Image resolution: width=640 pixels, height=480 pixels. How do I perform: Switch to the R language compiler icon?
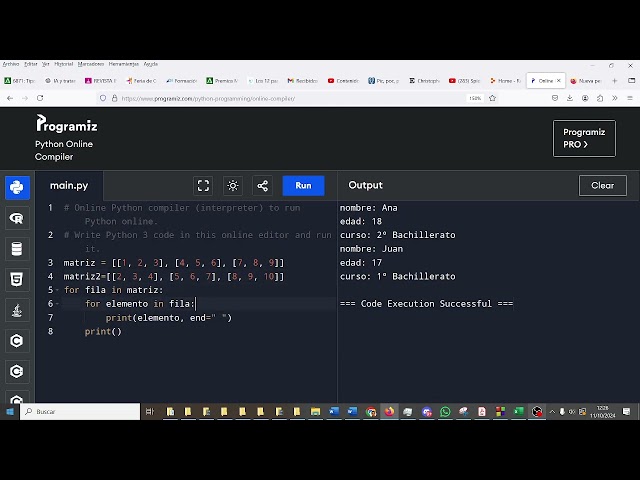click(x=17, y=218)
